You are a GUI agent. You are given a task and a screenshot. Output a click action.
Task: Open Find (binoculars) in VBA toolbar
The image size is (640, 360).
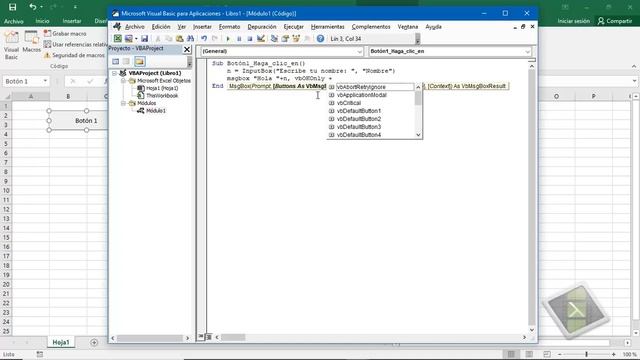(x=190, y=38)
